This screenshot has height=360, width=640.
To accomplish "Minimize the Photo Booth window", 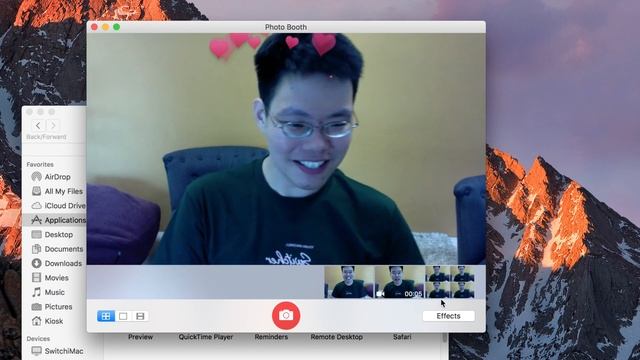I will (105, 27).
